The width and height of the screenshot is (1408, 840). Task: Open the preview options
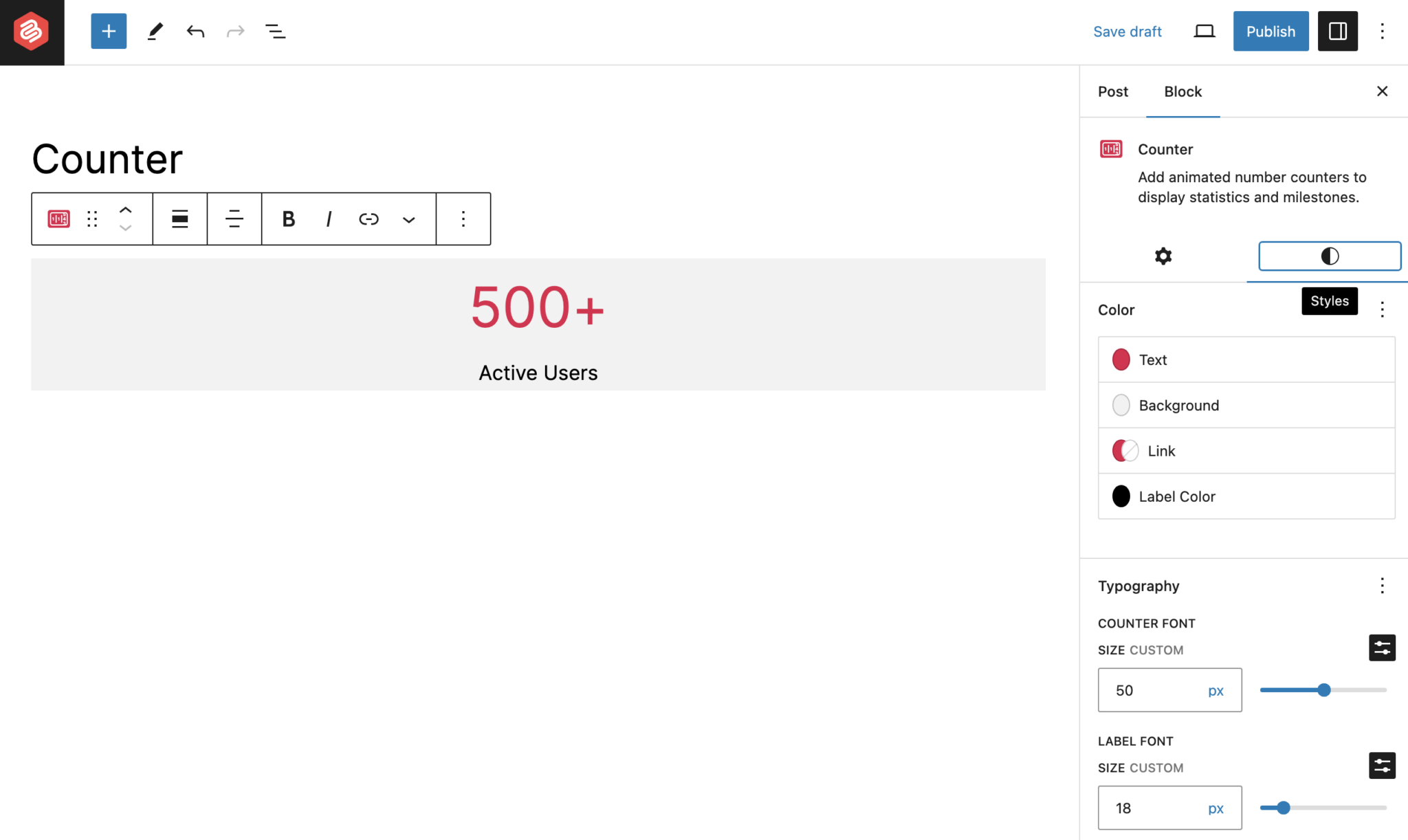coord(1204,31)
